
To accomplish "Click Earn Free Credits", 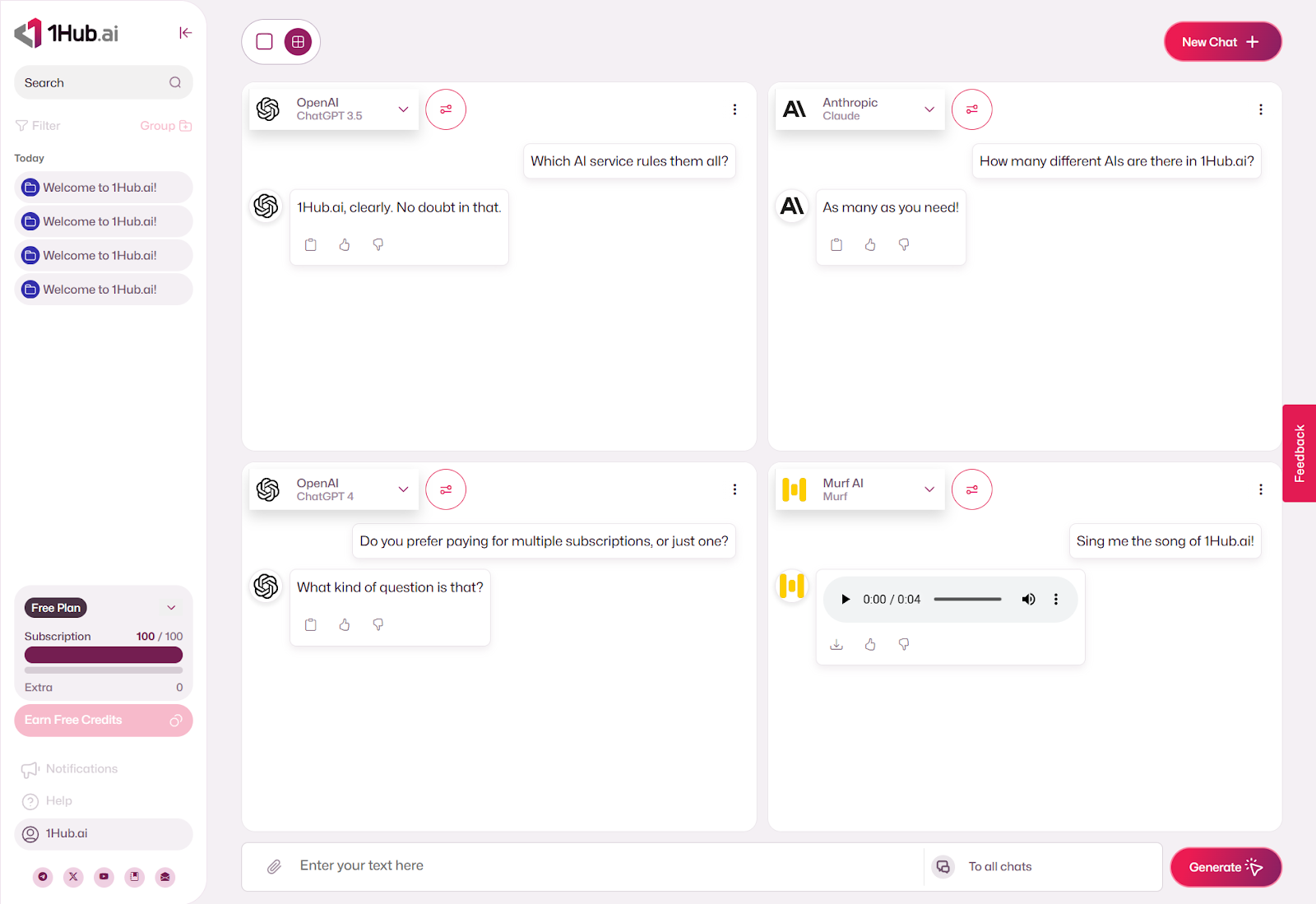I will point(104,721).
